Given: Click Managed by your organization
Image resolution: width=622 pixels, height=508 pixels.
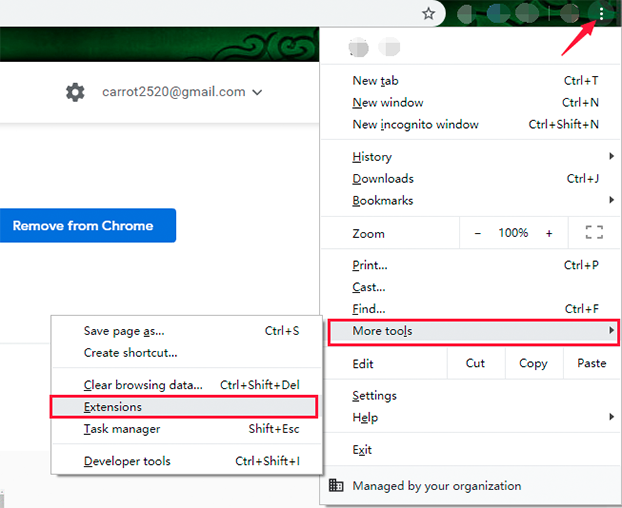Looking at the screenshot, I should pos(436,485).
